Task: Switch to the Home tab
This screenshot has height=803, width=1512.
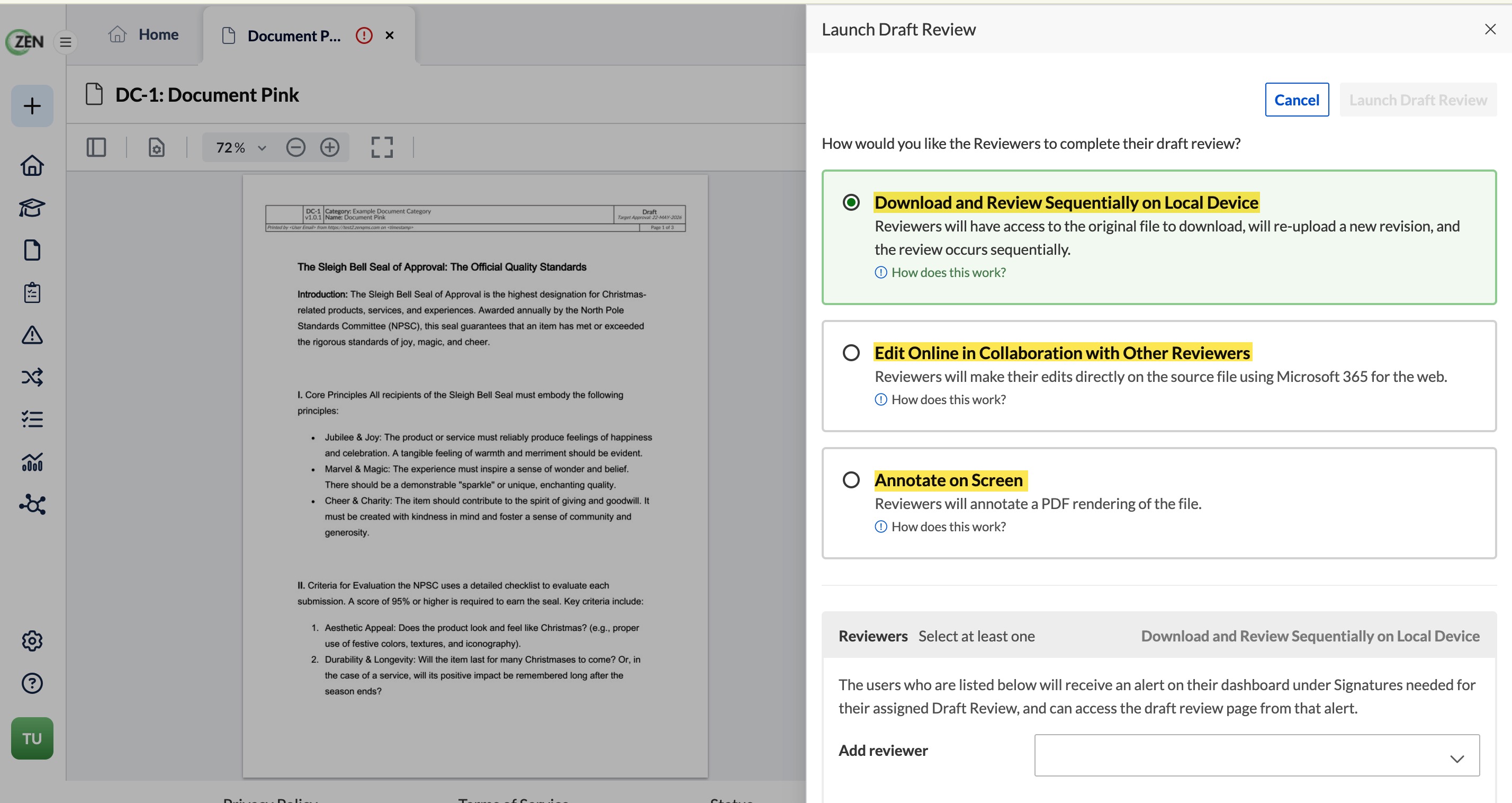Action: point(143,34)
